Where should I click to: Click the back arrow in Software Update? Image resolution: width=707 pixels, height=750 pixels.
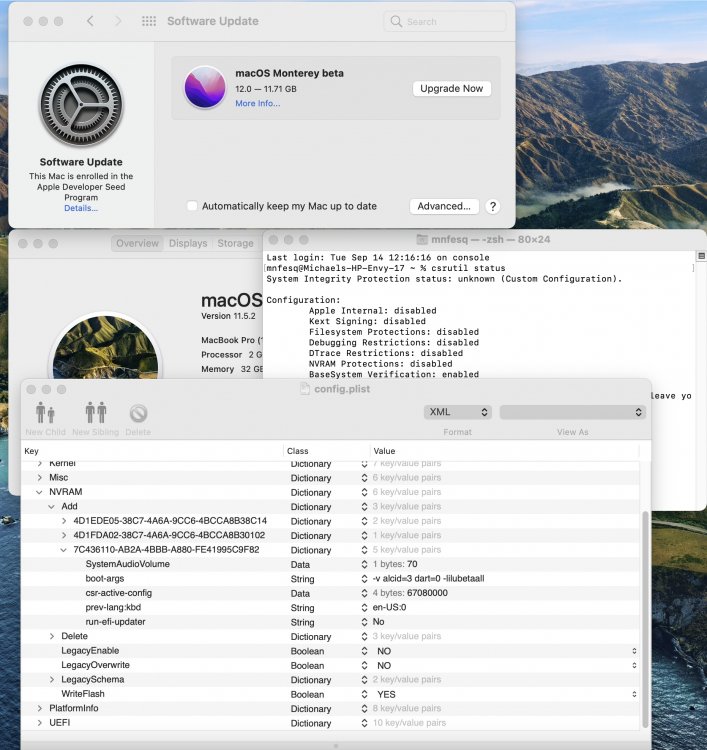tap(90, 21)
